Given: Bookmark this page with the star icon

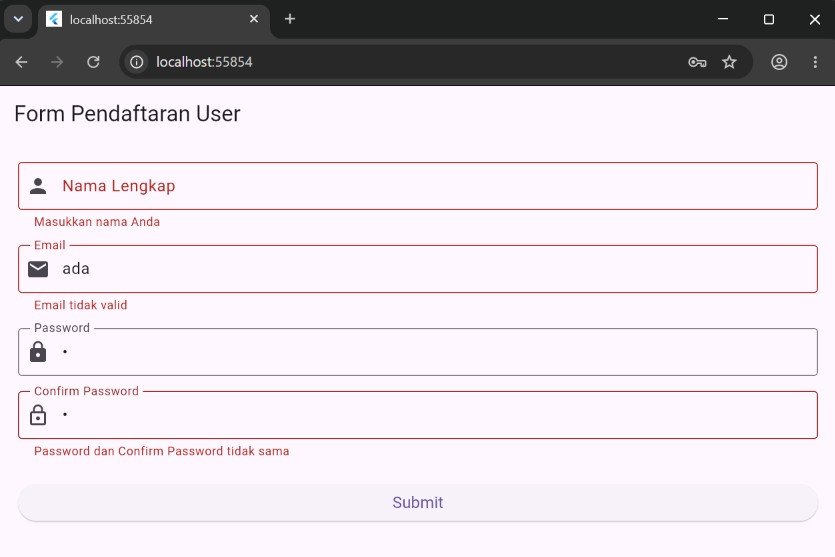Looking at the screenshot, I should coord(729,62).
